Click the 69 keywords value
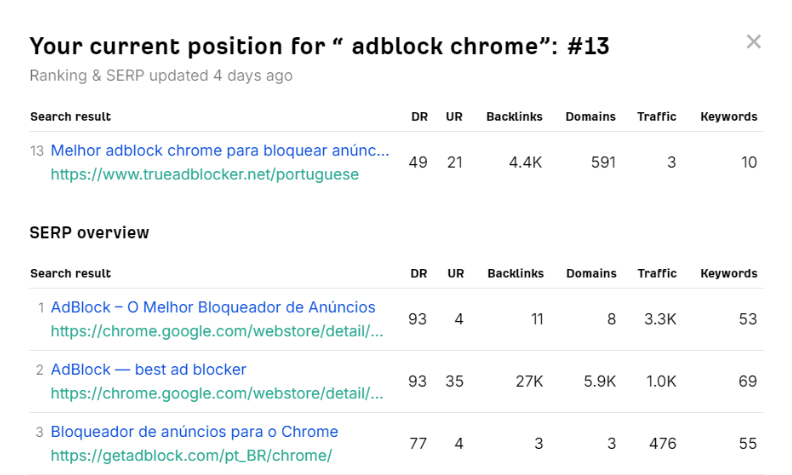Viewport: 792px width, 475px height. [747, 381]
